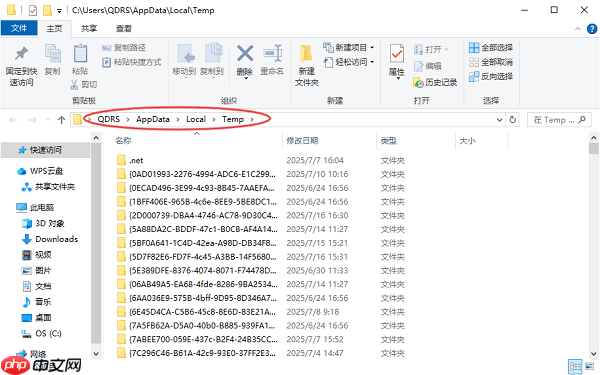This screenshot has height=375, width=600.
Task: Click the Forward navigation arrow
Action: [x=33, y=120]
